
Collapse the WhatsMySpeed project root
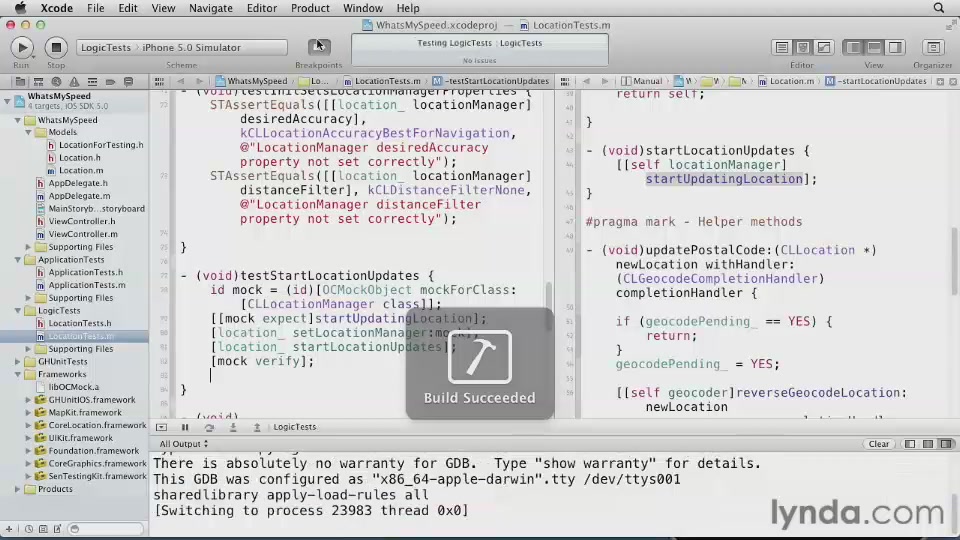(x=7, y=101)
